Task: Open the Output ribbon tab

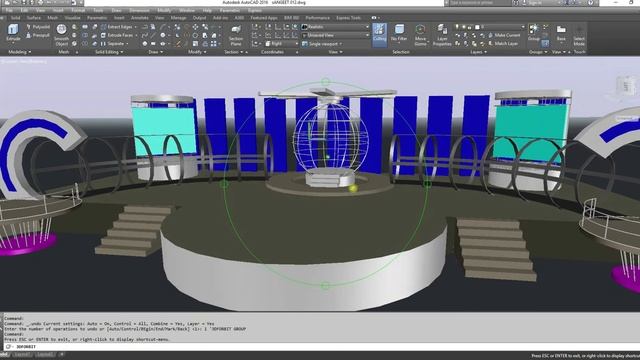Action: coord(200,18)
